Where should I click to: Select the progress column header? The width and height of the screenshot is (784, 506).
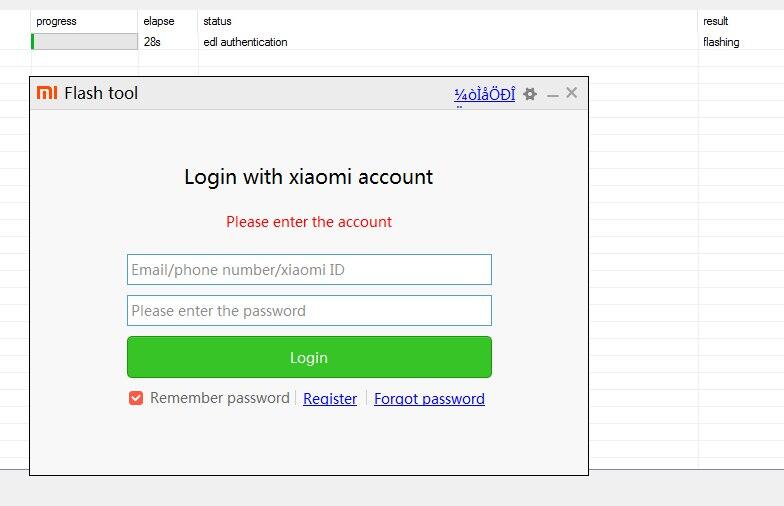coord(56,21)
